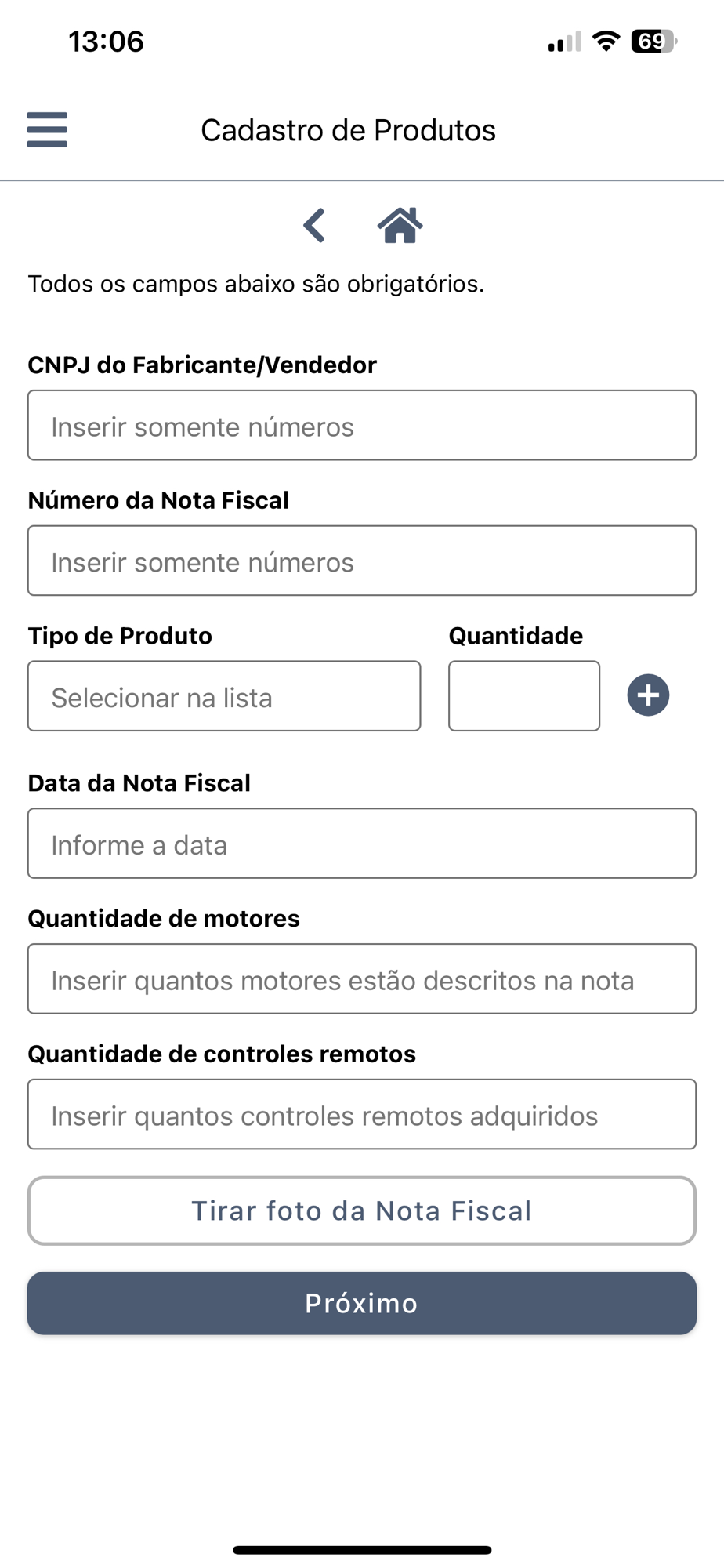Tap the Wi-Fi status icon
The height and width of the screenshot is (1568, 724).
606,41
